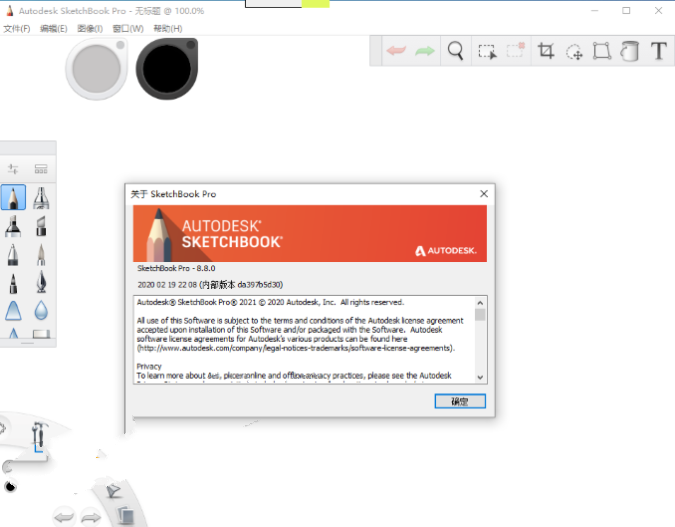
Task: Click the software license agreements URL text
Action: (x=296, y=348)
